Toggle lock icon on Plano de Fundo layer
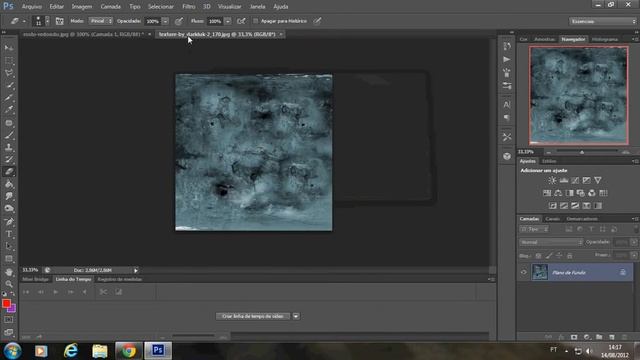 pyautogui.click(x=623, y=272)
